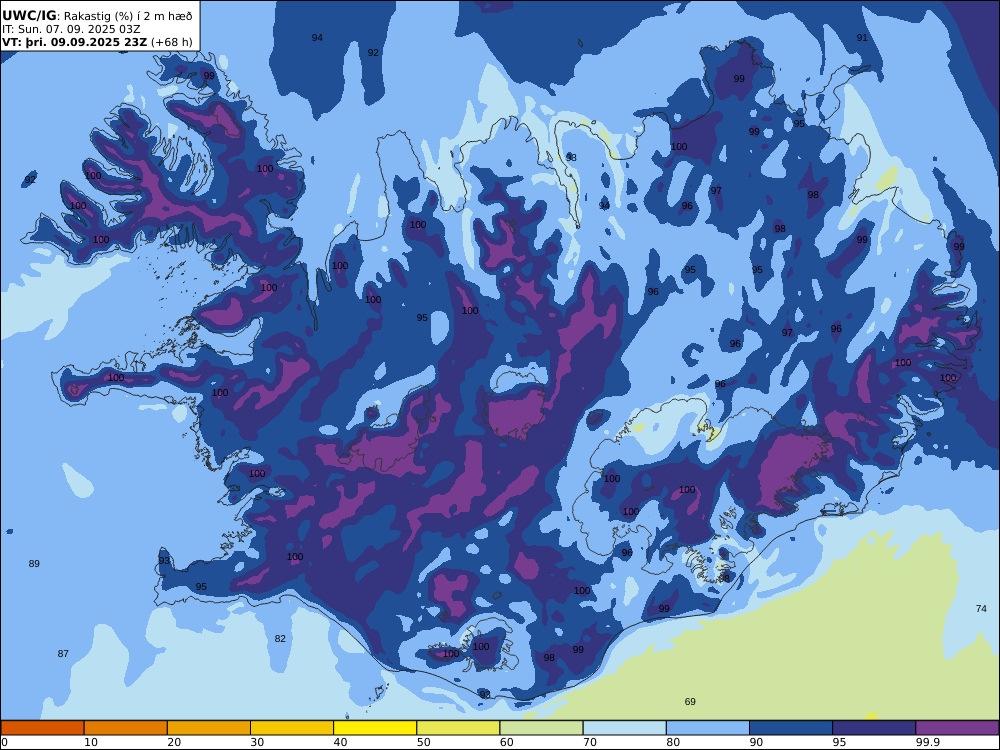This screenshot has width=1000, height=750.
Task: Click the "40" tick label on the legend
Action: (341, 742)
